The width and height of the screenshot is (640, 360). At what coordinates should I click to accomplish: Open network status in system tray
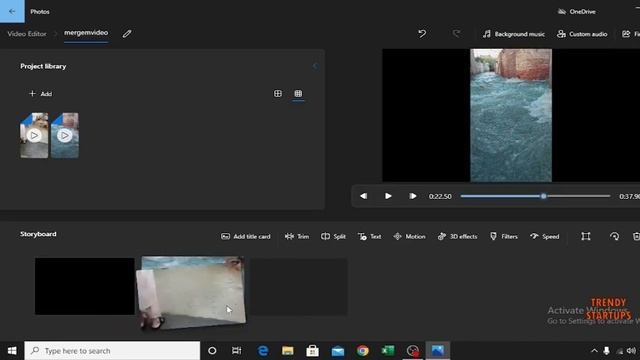pyautogui.click(x=620, y=351)
